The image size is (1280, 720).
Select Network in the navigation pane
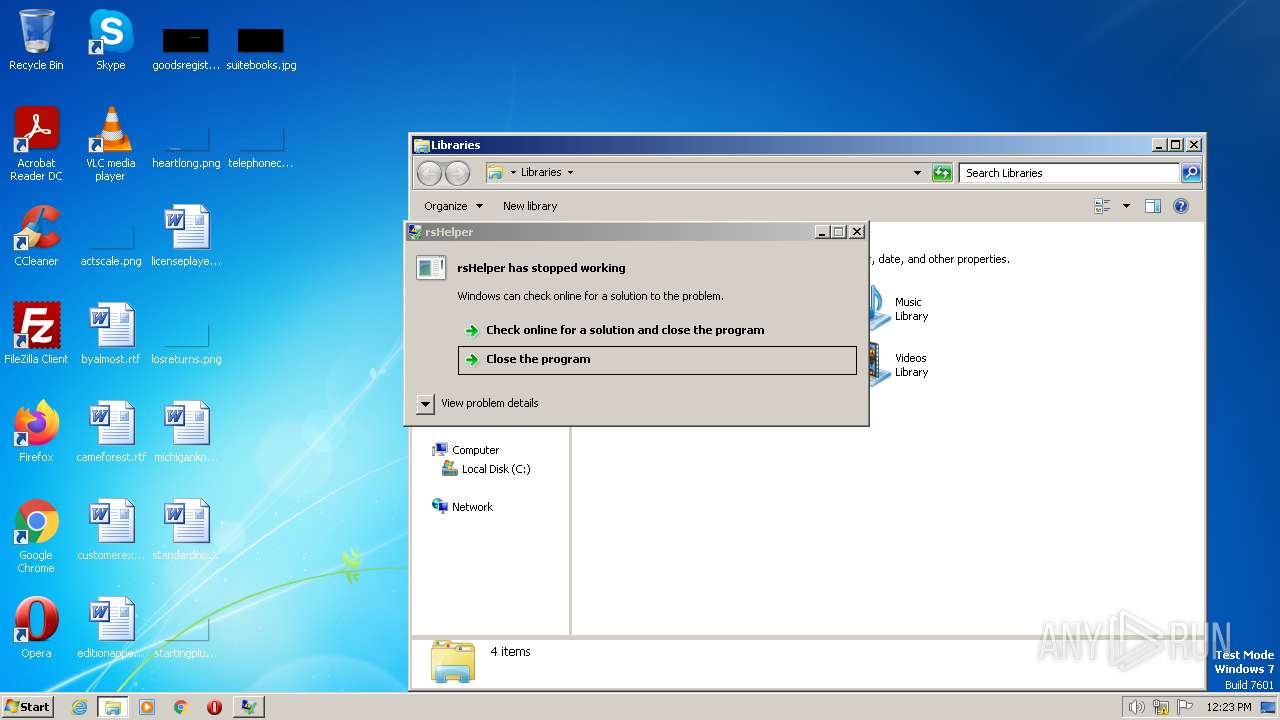click(x=463, y=507)
